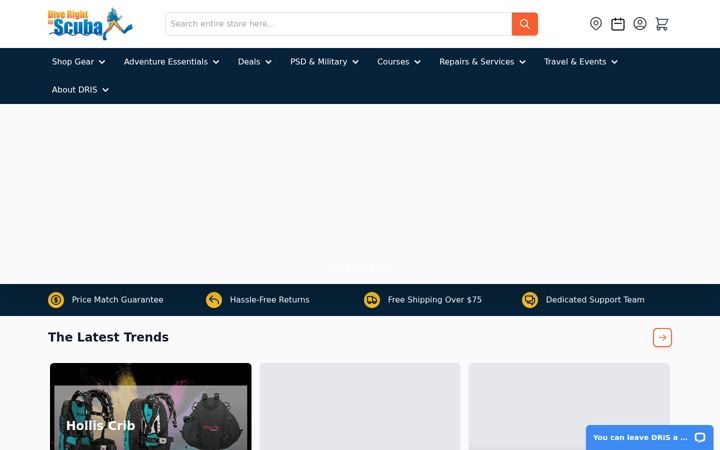The height and width of the screenshot is (450, 720).
Task: Open the 'You can leave DRIS a...' message widget
Action: [x=649, y=437]
